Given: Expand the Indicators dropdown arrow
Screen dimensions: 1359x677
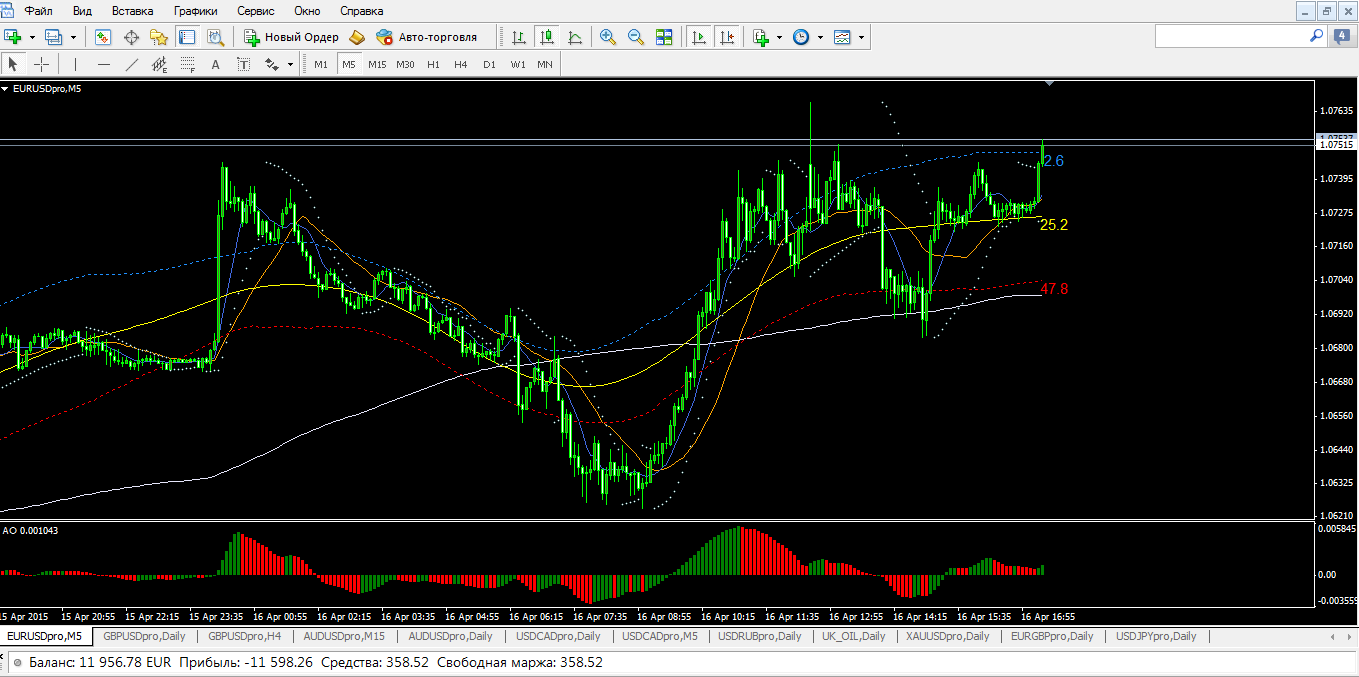Looking at the screenshot, I should click(780, 37).
